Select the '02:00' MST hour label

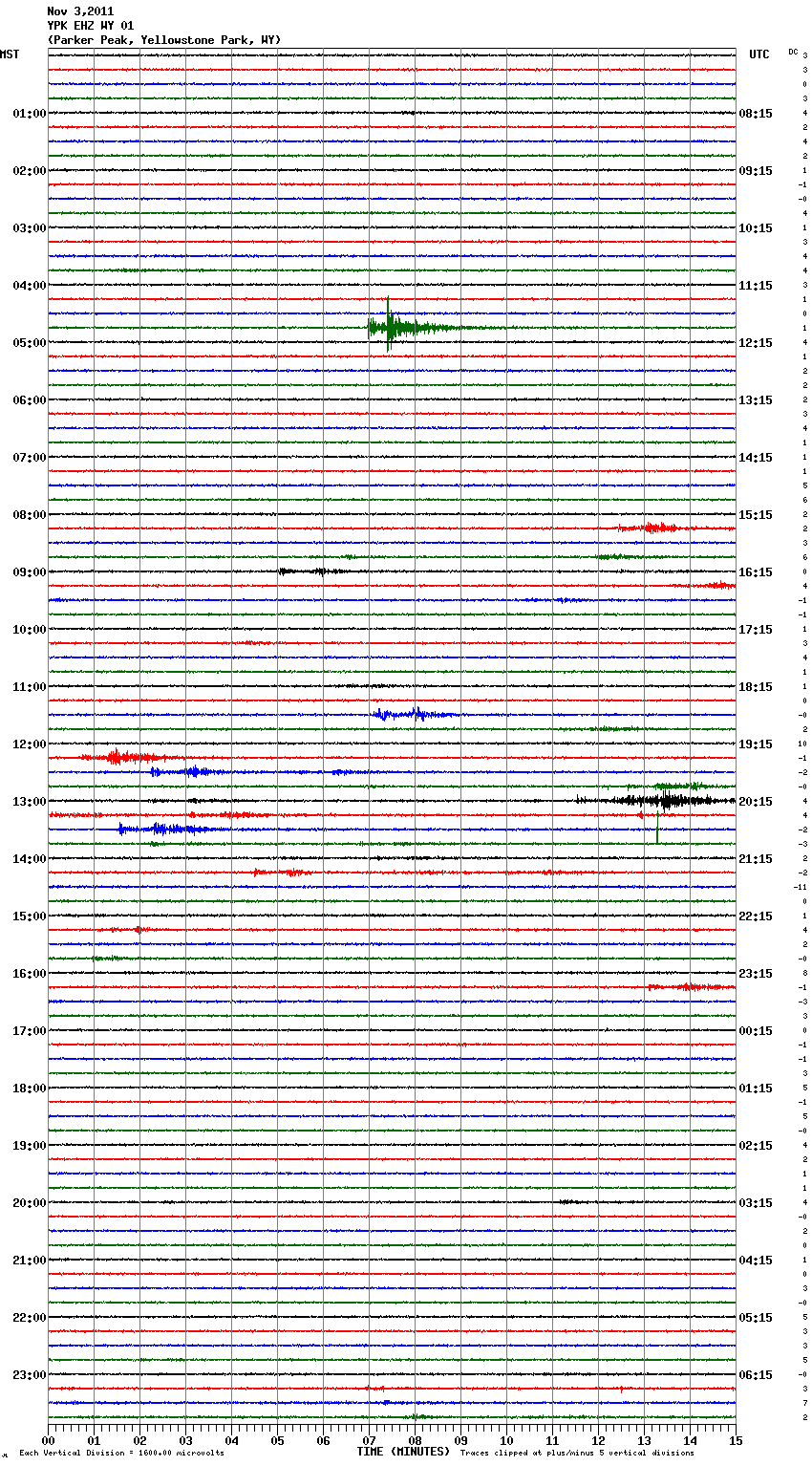pos(29,171)
